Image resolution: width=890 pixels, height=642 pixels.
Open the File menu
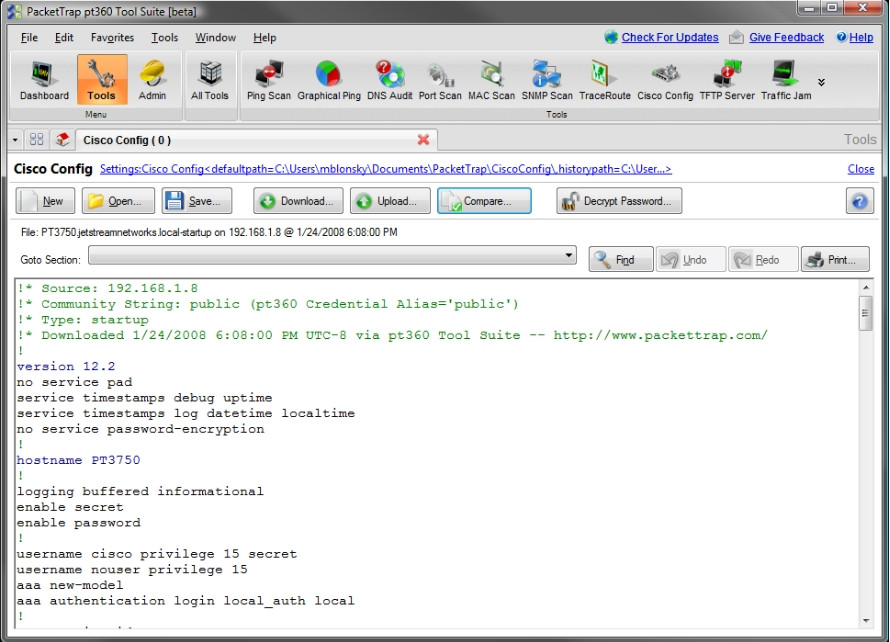pyautogui.click(x=29, y=37)
